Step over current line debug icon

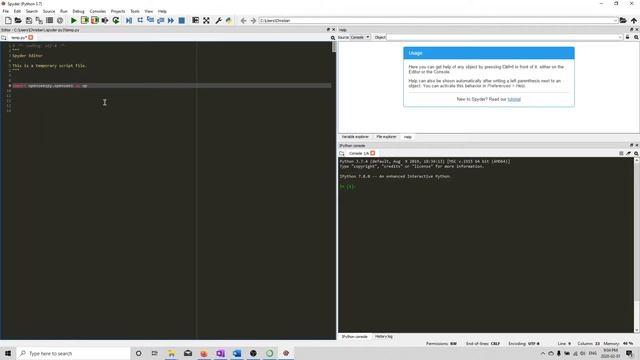tap(140, 20)
